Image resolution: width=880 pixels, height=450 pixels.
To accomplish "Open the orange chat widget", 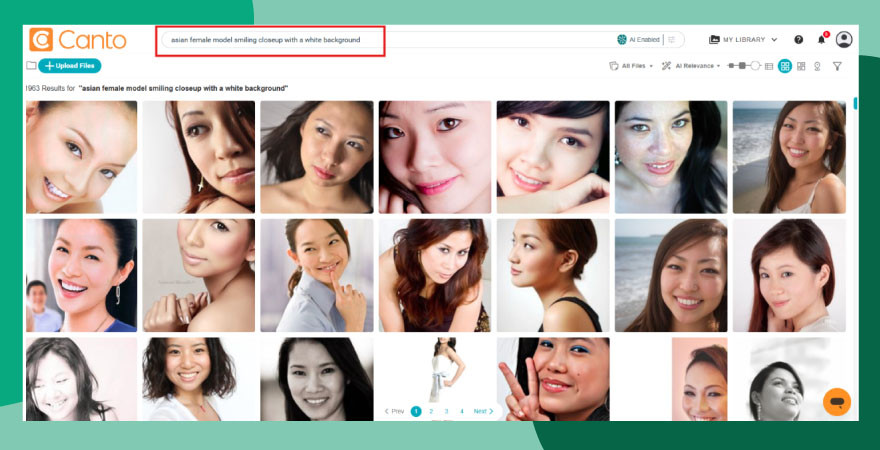I will pos(837,402).
